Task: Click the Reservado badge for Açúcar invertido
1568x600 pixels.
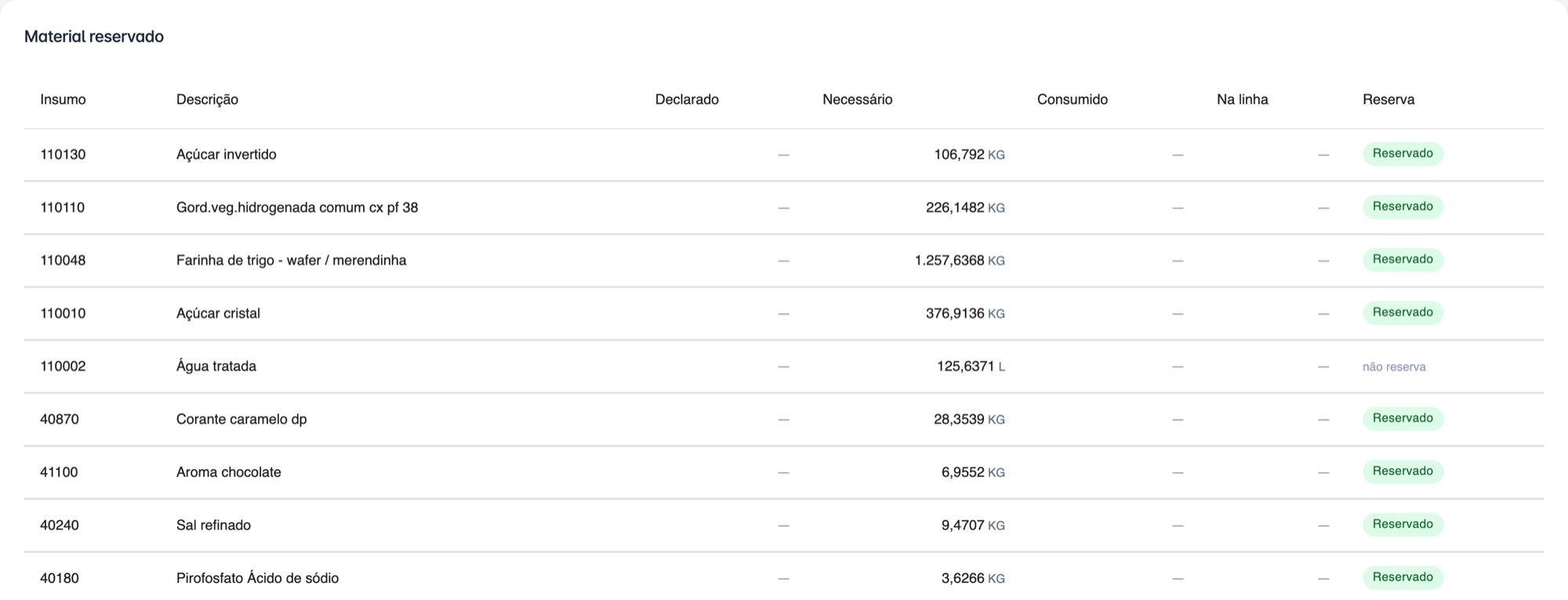Action: [x=1403, y=154]
